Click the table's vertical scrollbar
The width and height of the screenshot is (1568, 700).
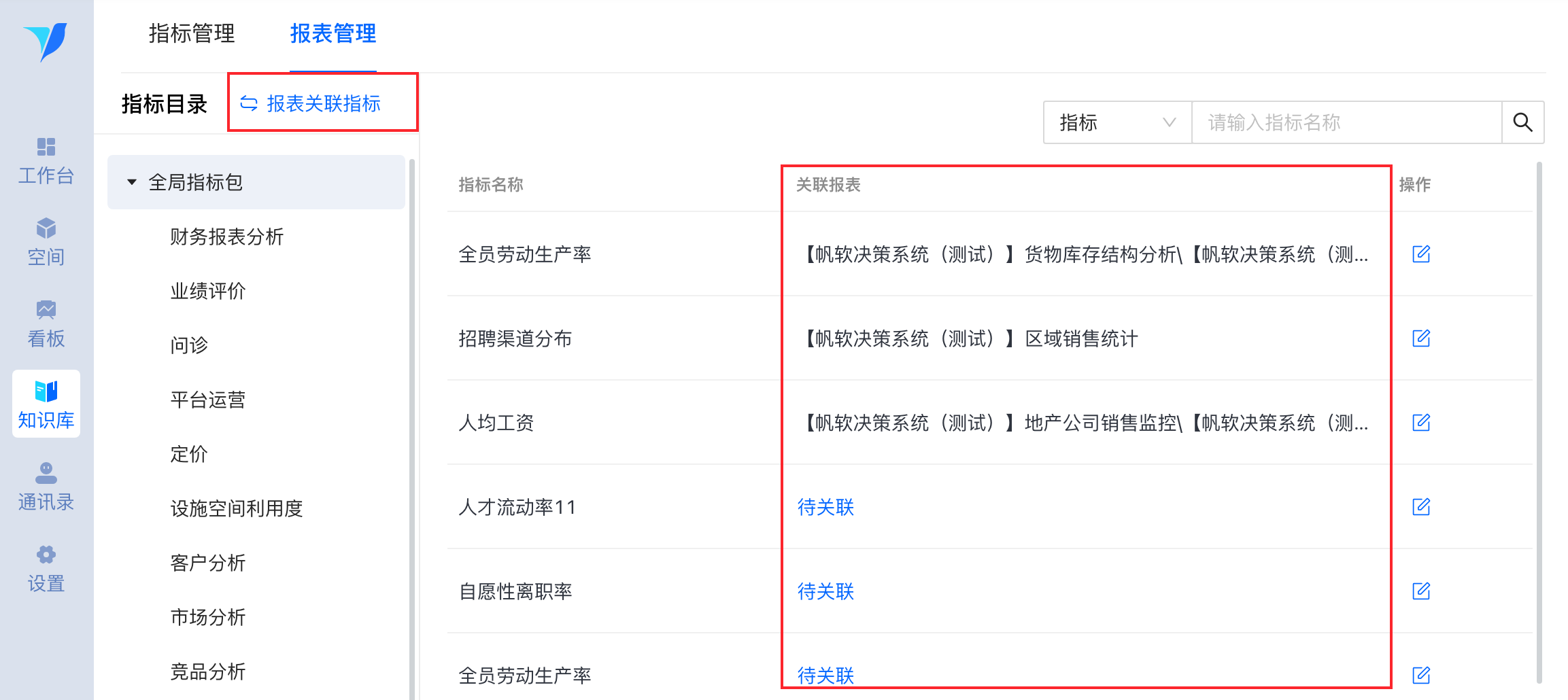(1539, 421)
